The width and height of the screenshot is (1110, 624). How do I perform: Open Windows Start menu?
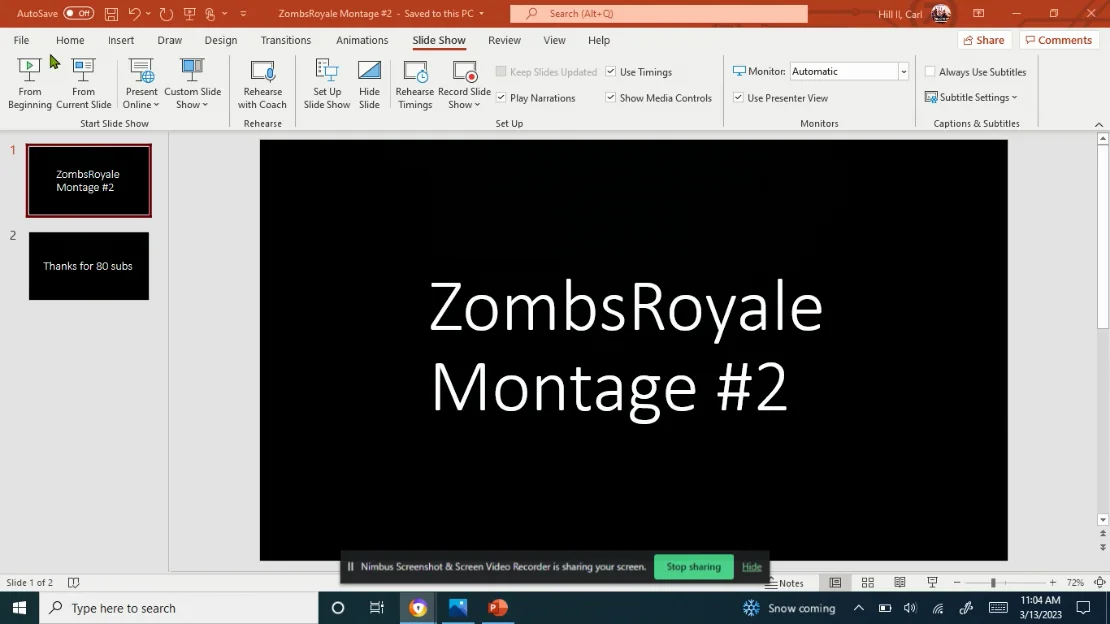pyautogui.click(x=19, y=608)
